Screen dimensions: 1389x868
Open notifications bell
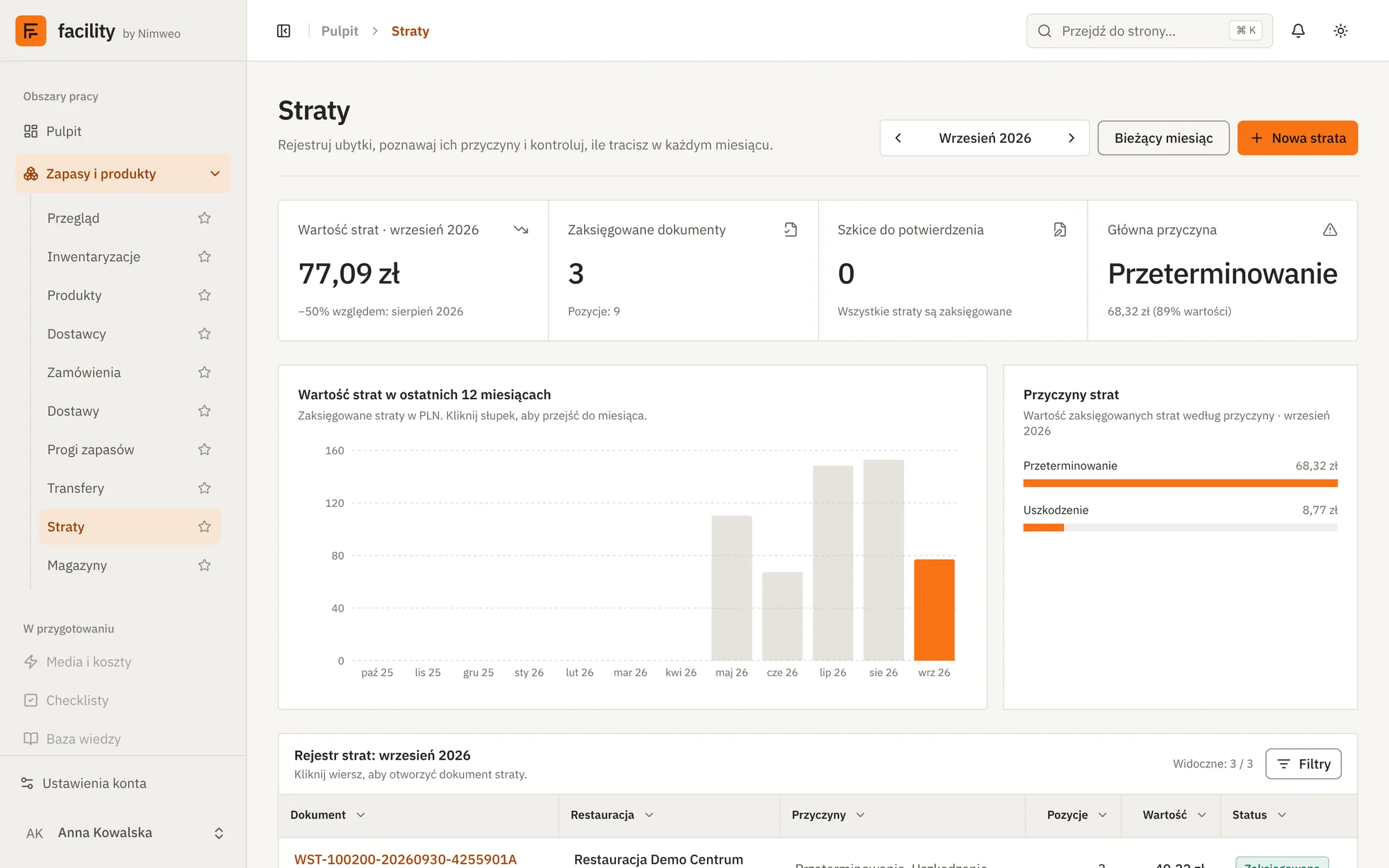click(x=1298, y=31)
